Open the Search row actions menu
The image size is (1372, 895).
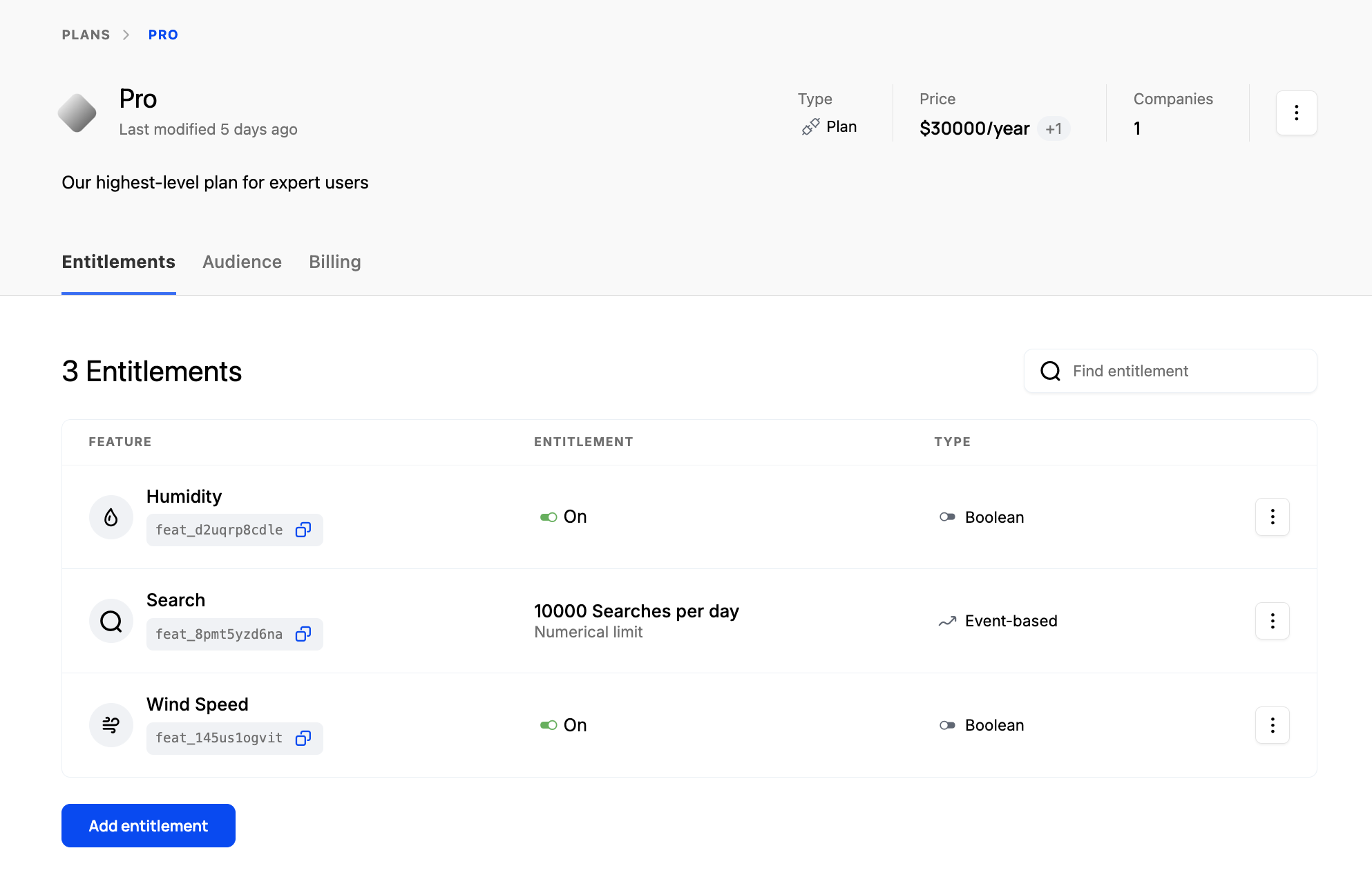(x=1272, y=621)
